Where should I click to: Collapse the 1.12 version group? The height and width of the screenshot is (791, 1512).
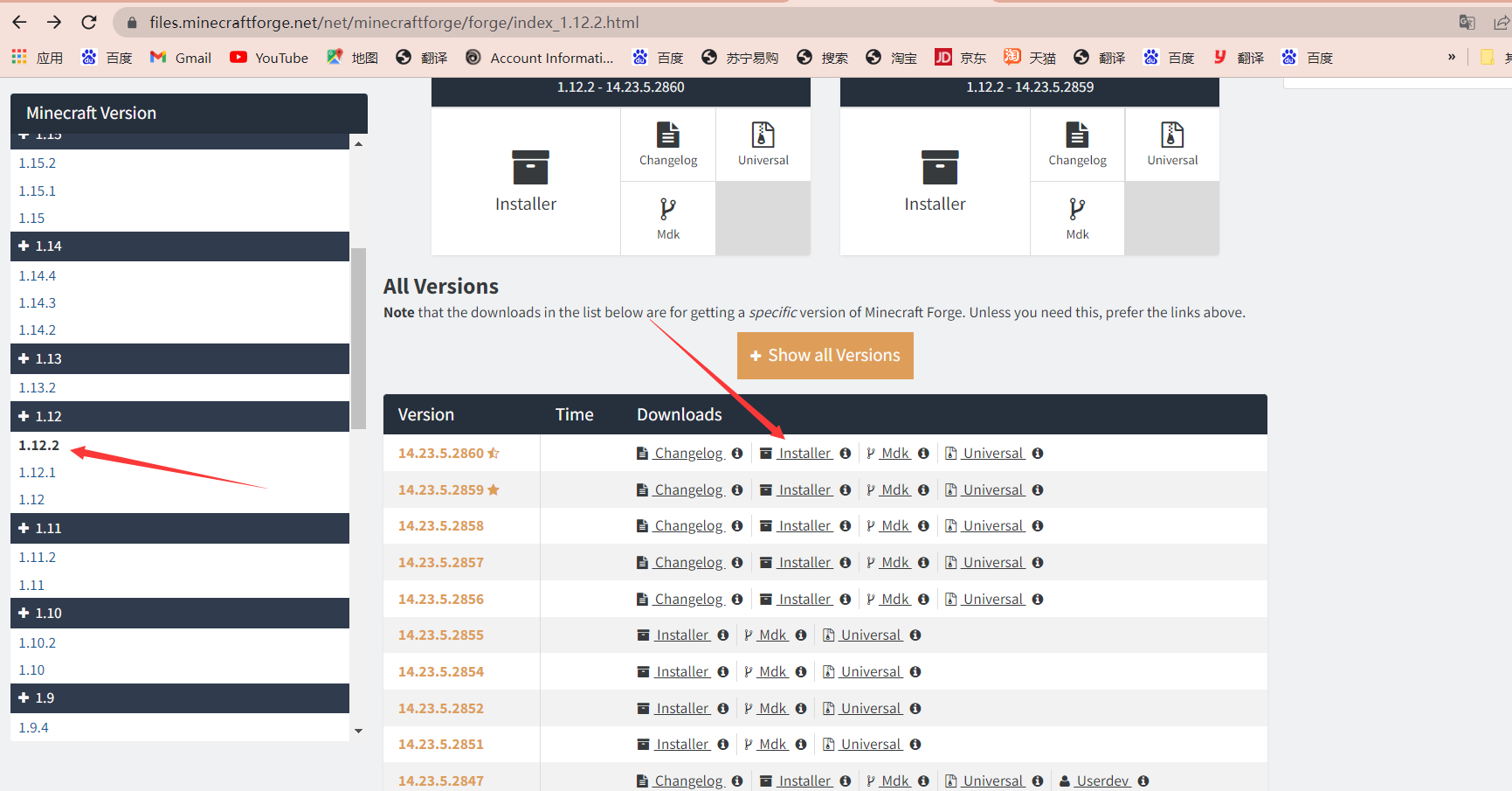click(180, 417)
